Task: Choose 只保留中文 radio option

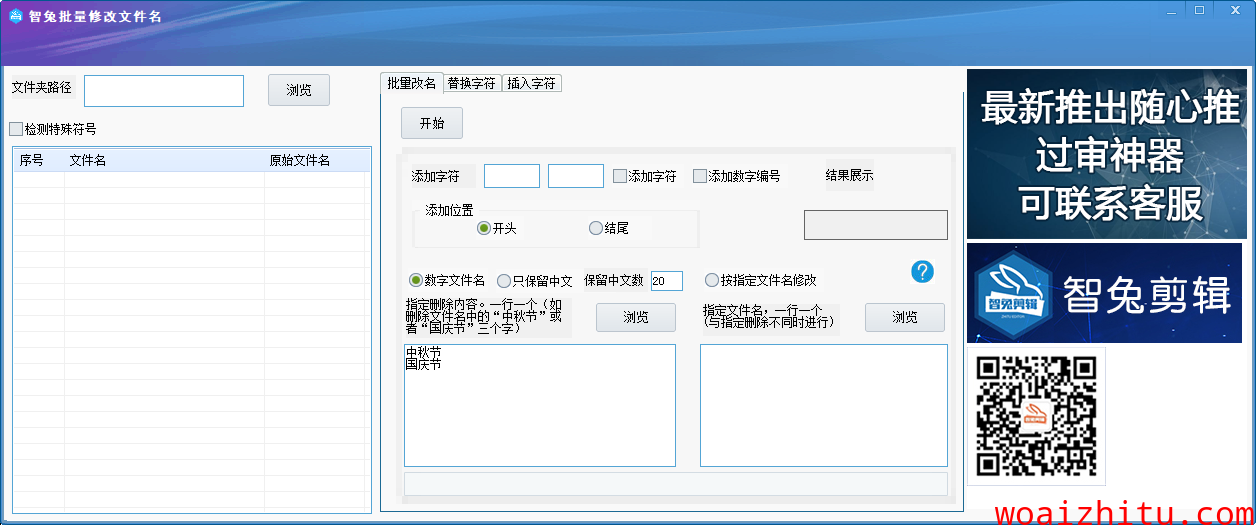Action: click(x=504, y=281)
